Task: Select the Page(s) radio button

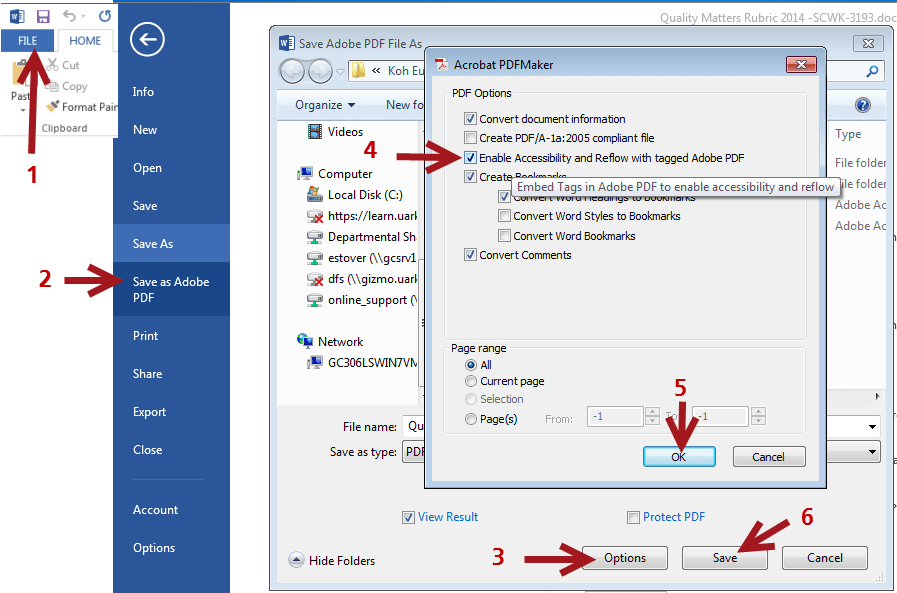Action: pos(471,419)
